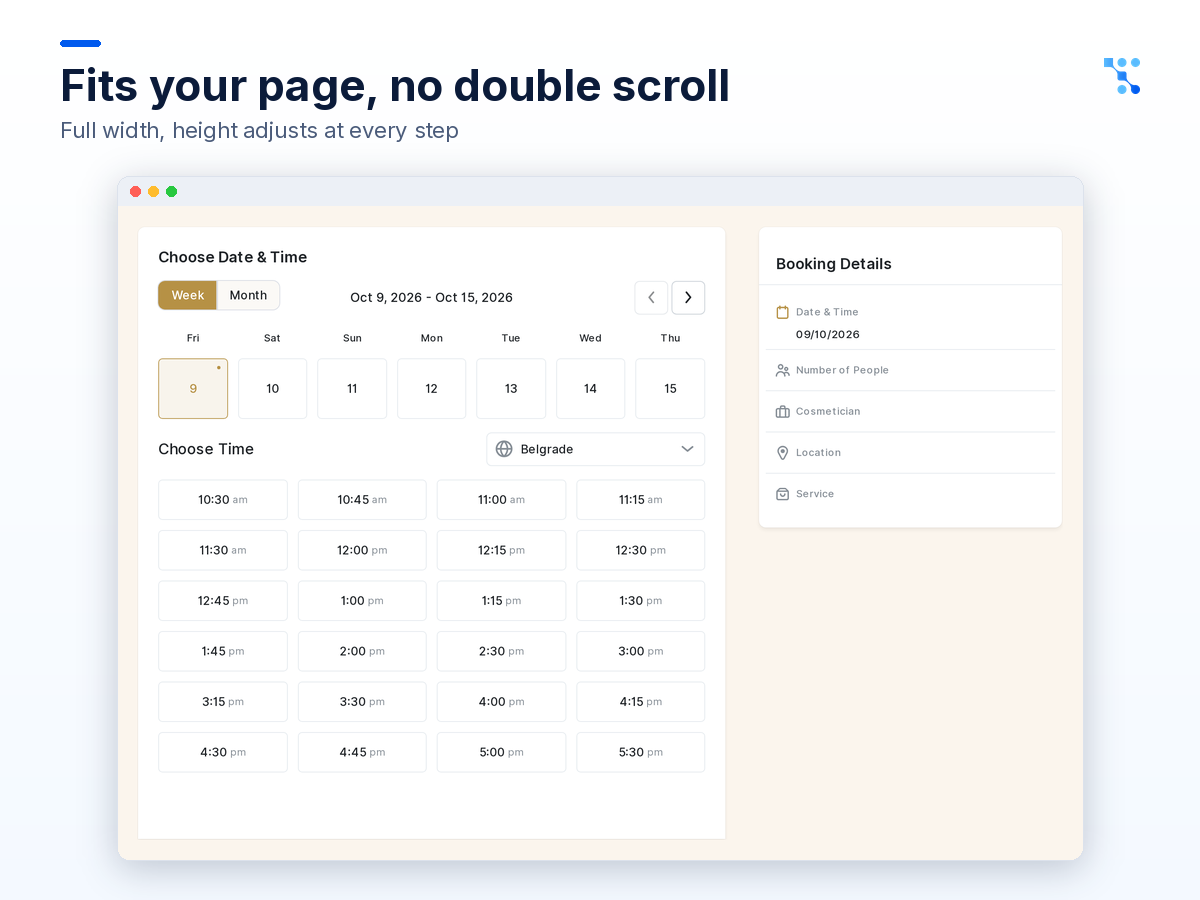Viewport: 1200px width, 900px height.
Task: Click the Choose Date & Time heading
Action: pos(232,257)
